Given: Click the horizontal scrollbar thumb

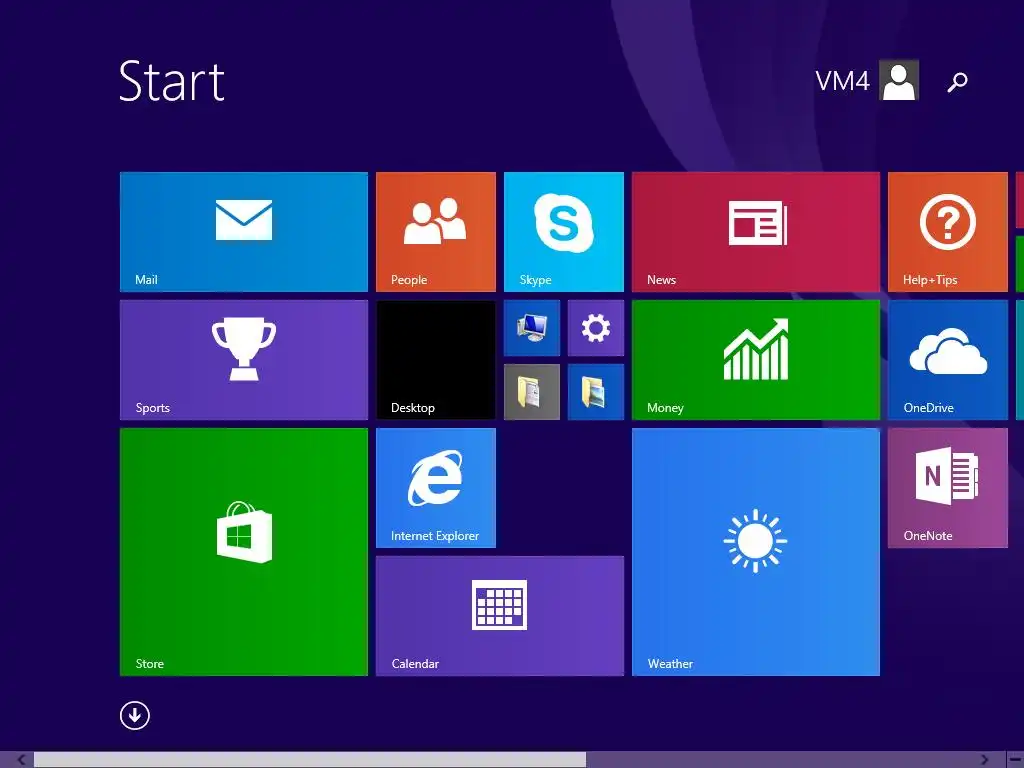Looking at the screenshot, I should point(310,760).
